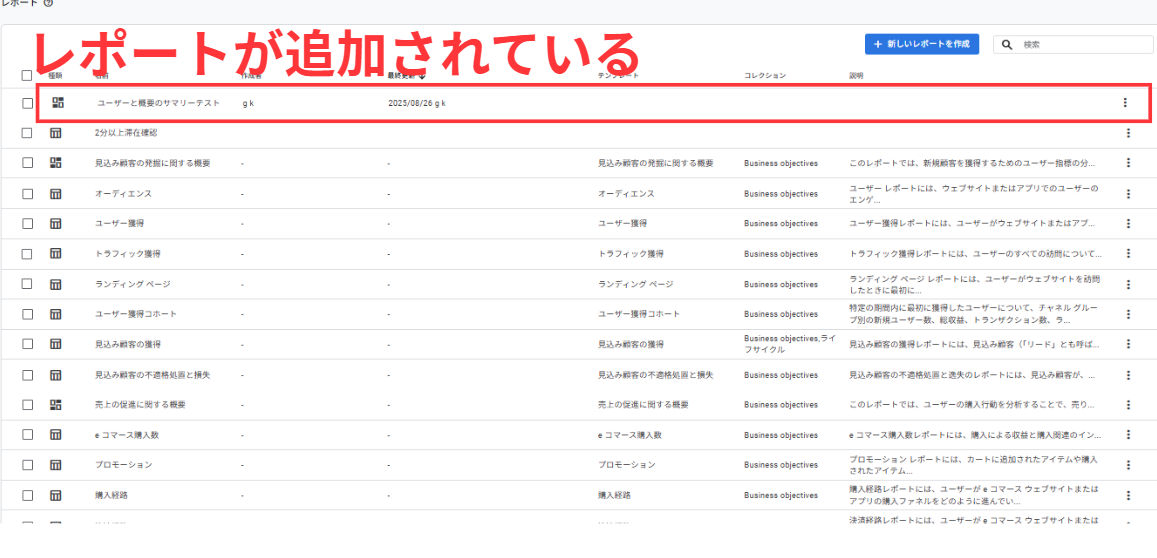The image size is (1157, 558).
Task: Click the overview report icon for ユーザーと概要のサマリーテスト
Action: coord(57,102)
